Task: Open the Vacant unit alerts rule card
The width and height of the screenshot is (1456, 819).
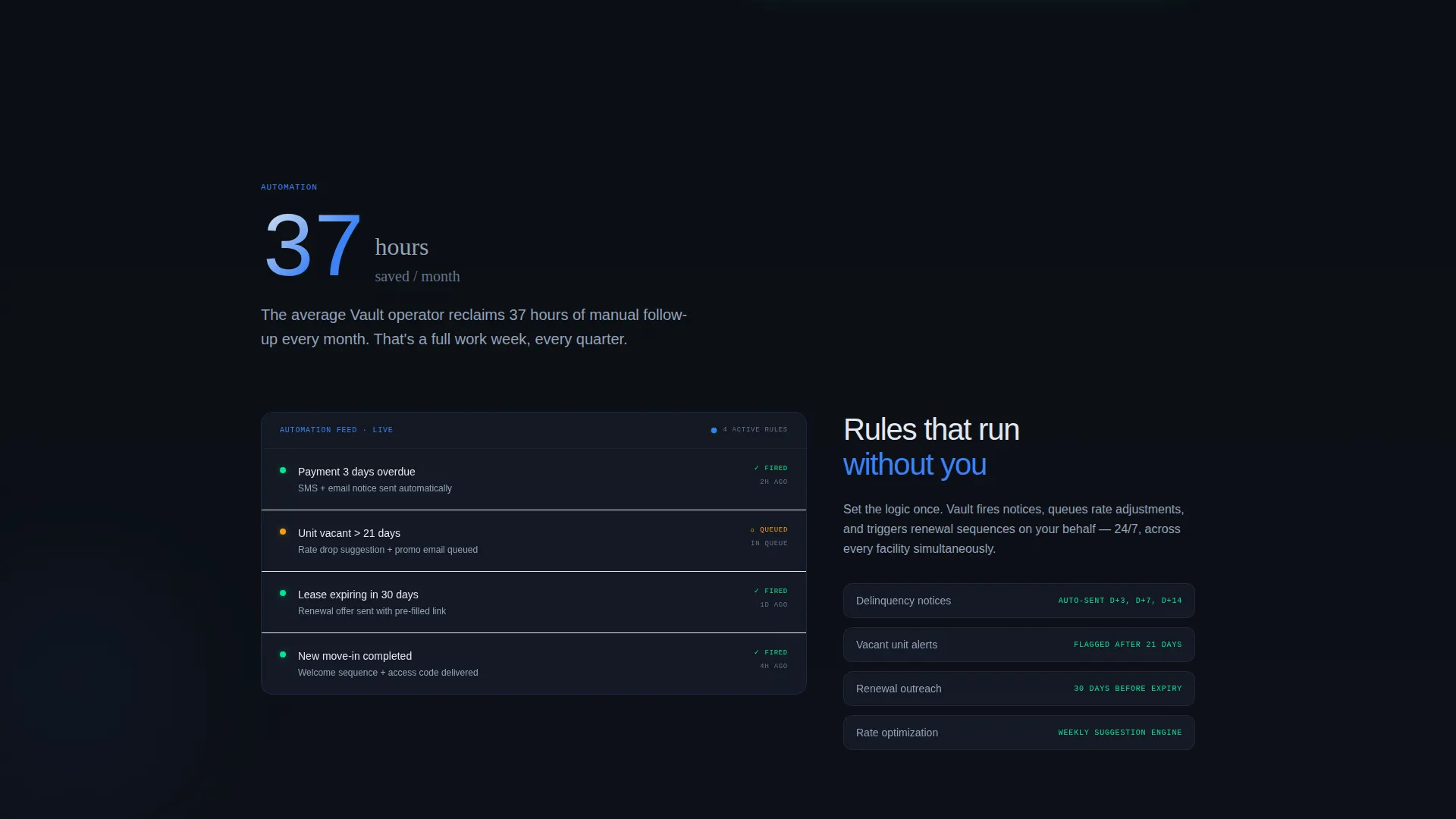Action: [1018, 645]
